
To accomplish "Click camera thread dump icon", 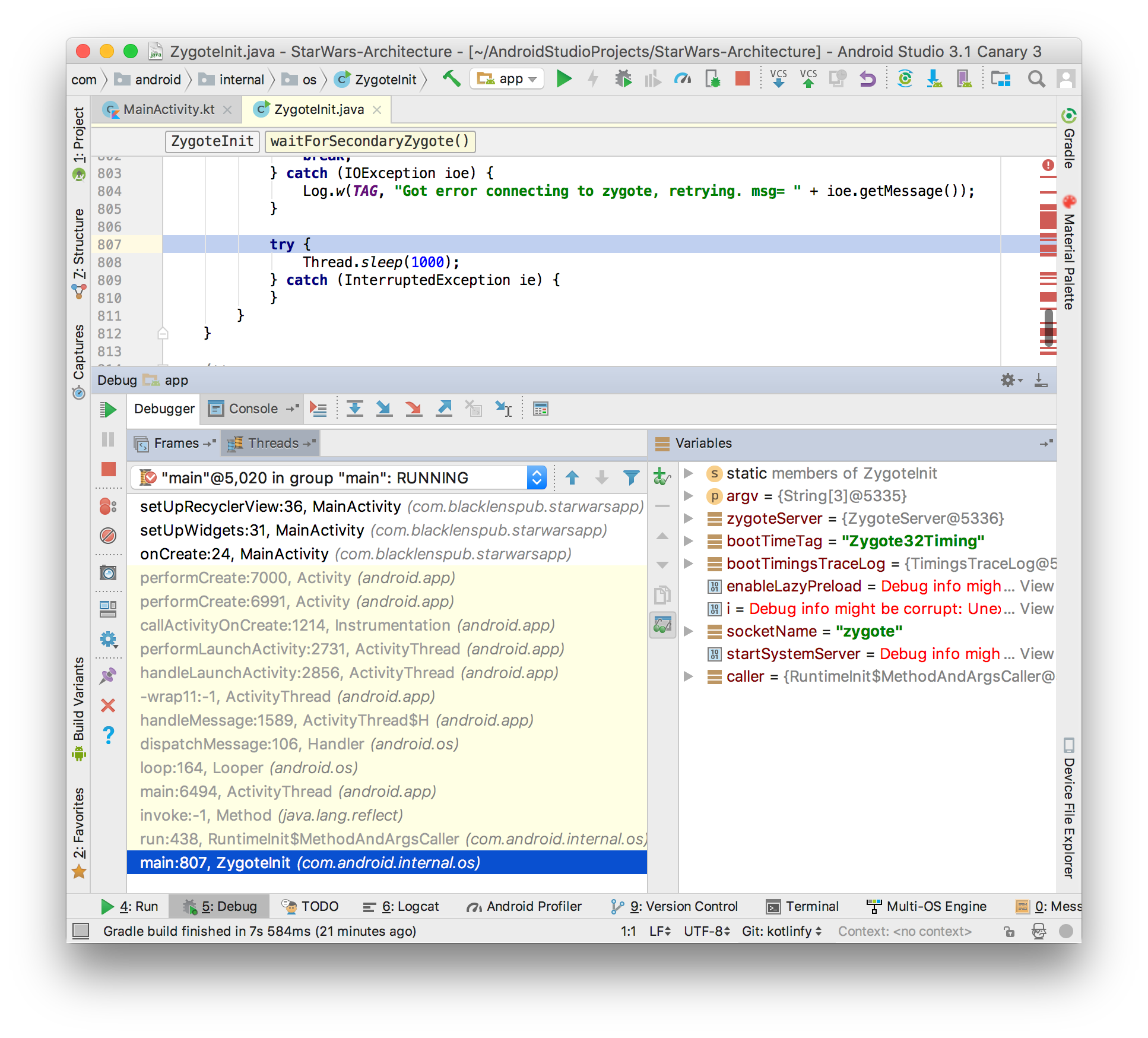I will 108,572.
